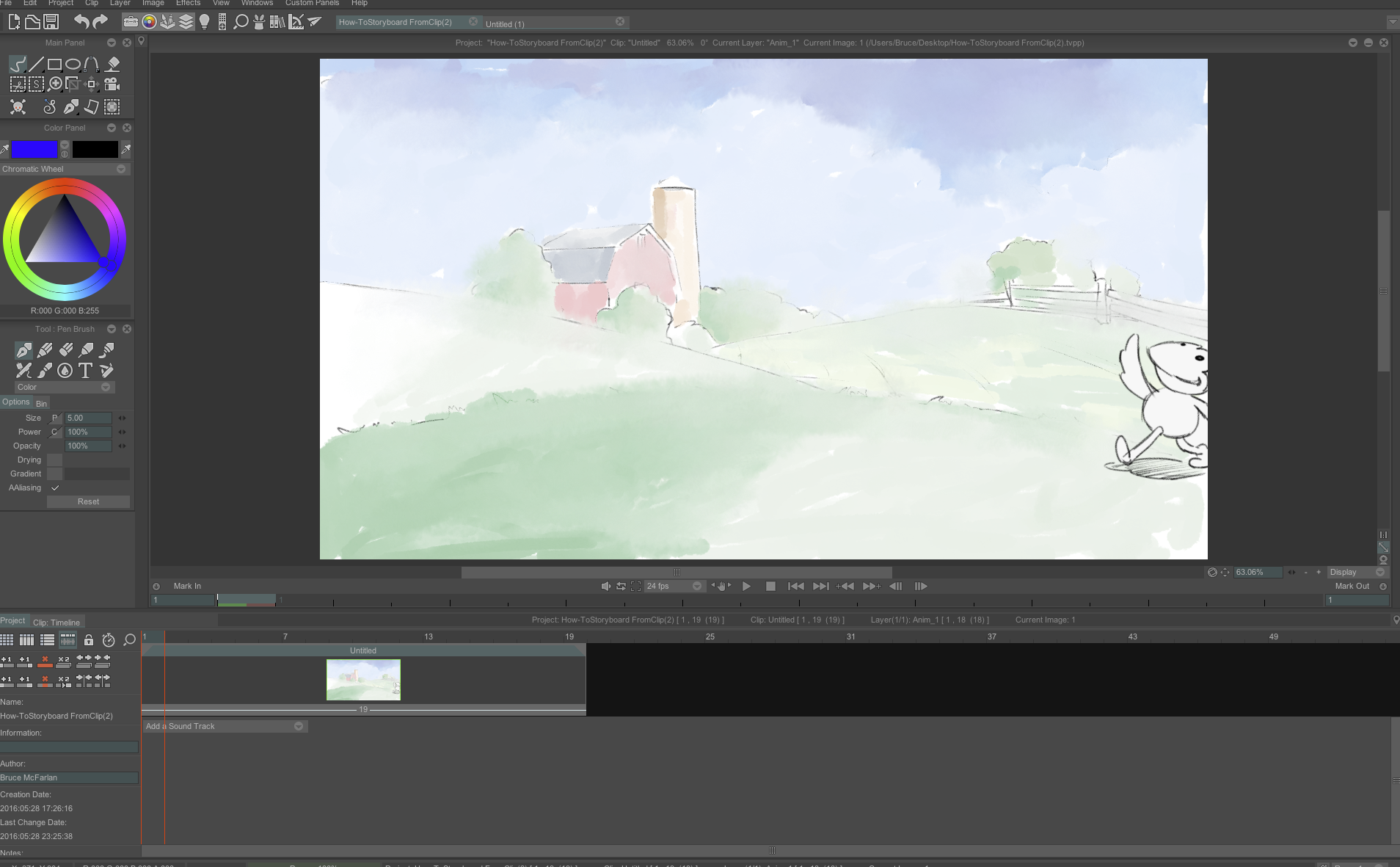
Task: Switch to the Clip: Timeline tab
Action: (x=56, y=623)
